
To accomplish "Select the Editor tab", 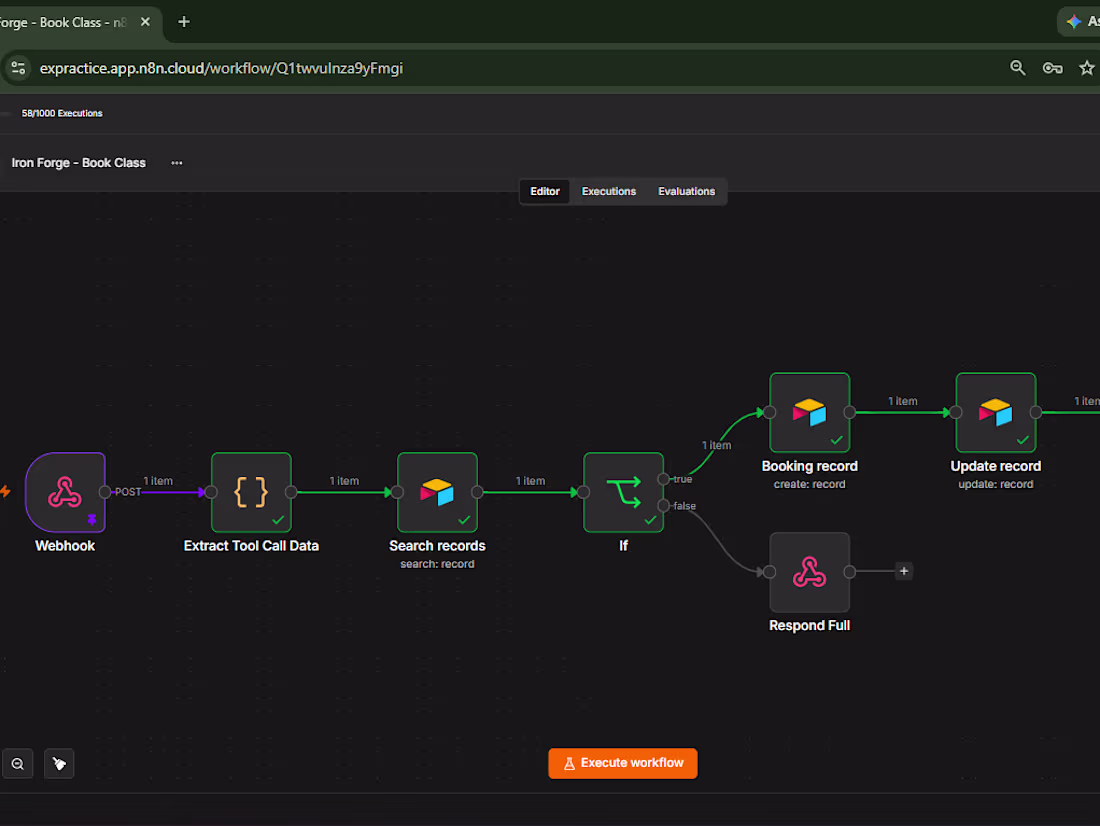I will [544, 192].
